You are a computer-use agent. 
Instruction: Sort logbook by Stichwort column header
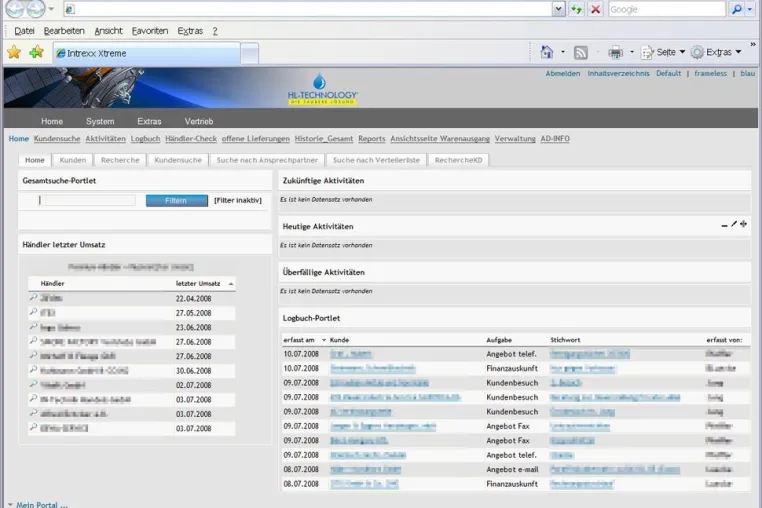coord(565,340)
